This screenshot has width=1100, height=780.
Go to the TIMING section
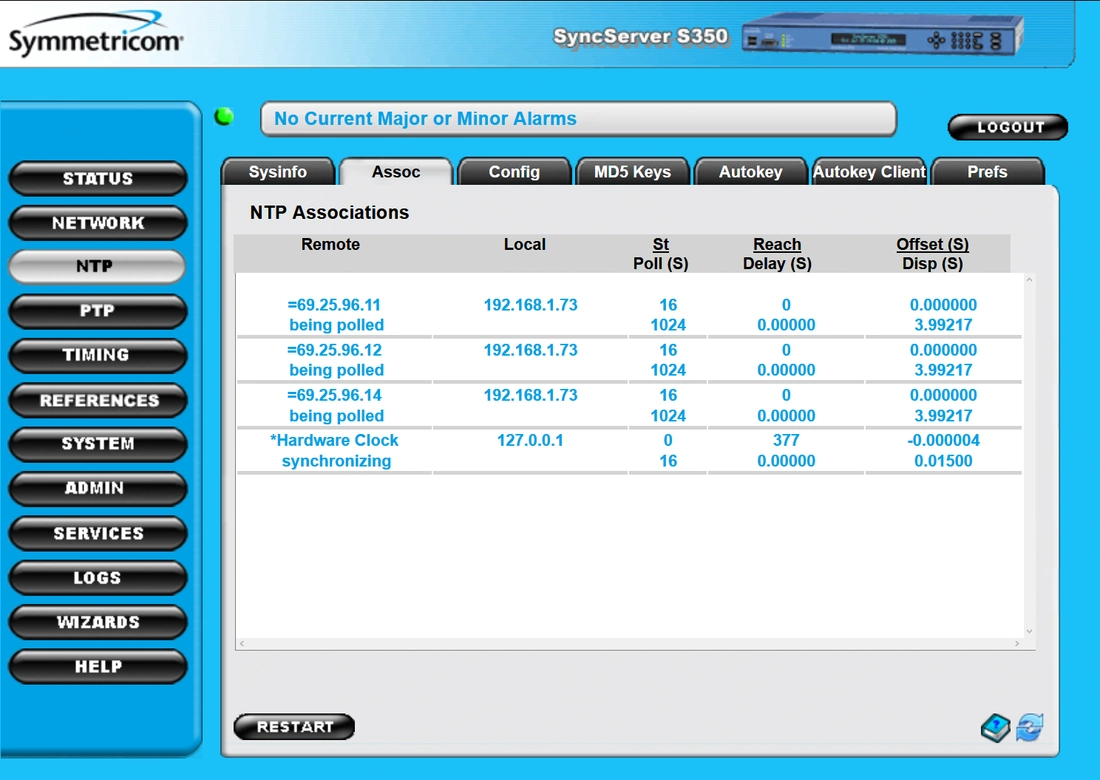pyautogui.click(x=98, y=355)
